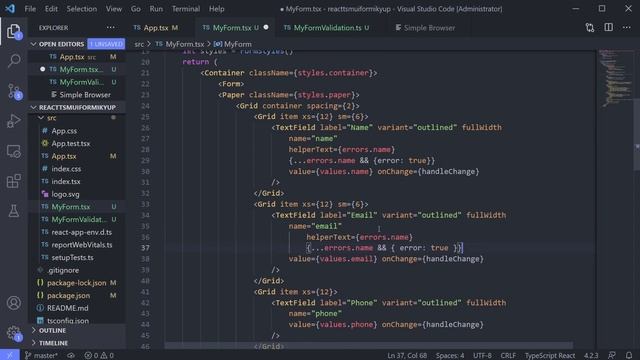Open the Extensions view icon
Viewport: 640px width, 360px height.
[x=13, y=181]
